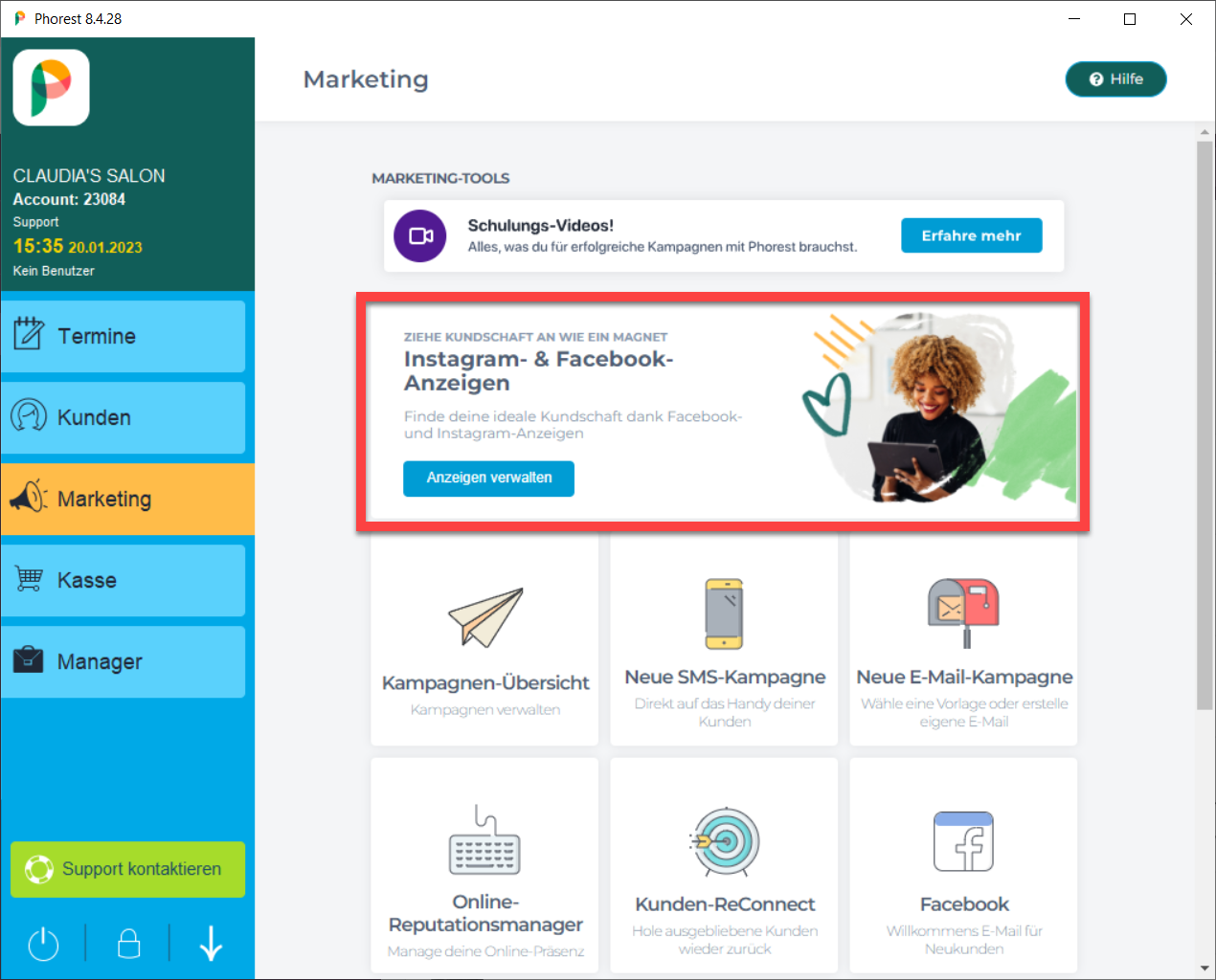The image size is (1216, 980).
Task: Click the MARKETING-TOOLS section label
Action: pos(440,179)
